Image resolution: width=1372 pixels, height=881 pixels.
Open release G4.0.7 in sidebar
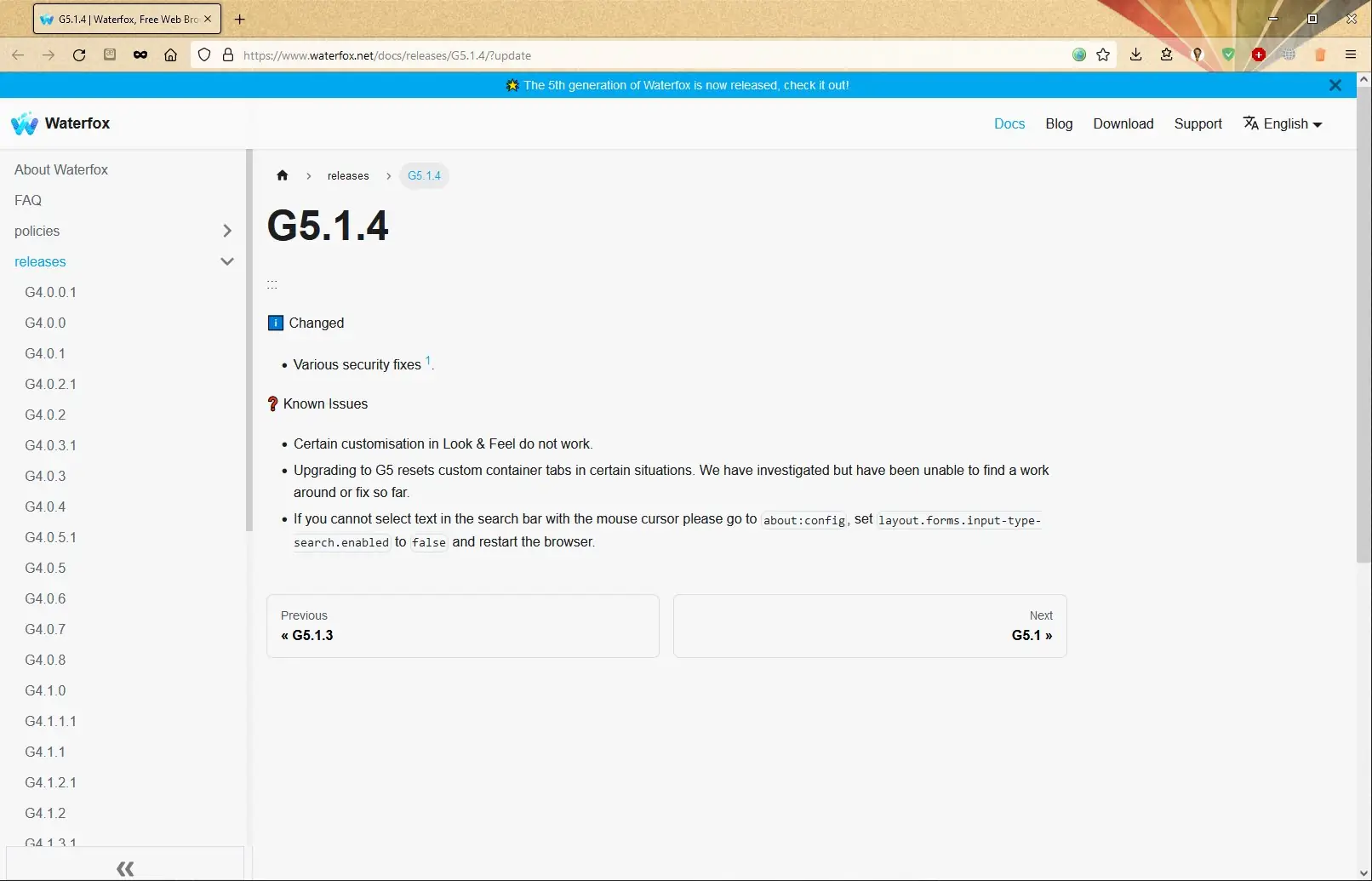[45, 629]
